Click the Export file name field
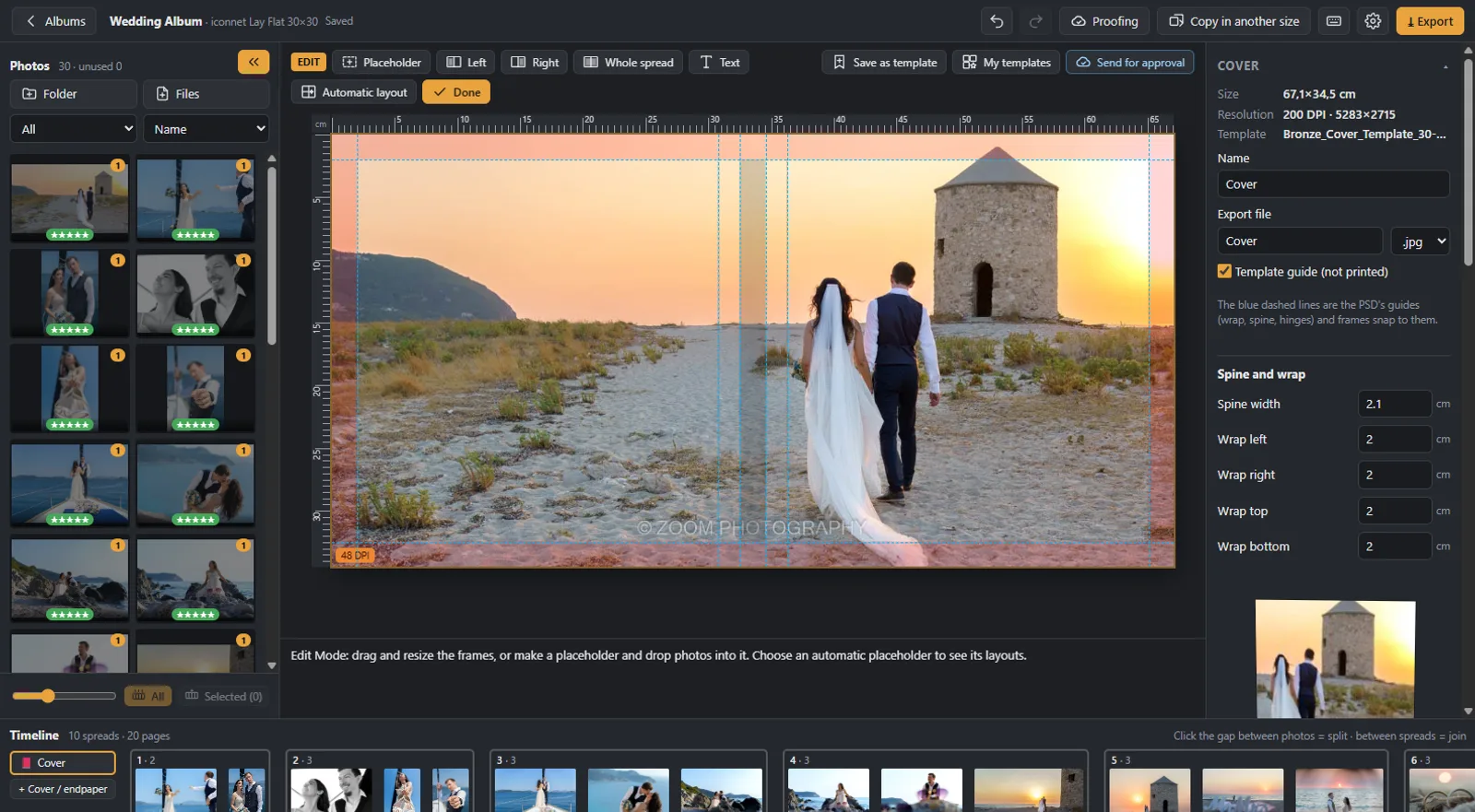 pos(1300,241)
